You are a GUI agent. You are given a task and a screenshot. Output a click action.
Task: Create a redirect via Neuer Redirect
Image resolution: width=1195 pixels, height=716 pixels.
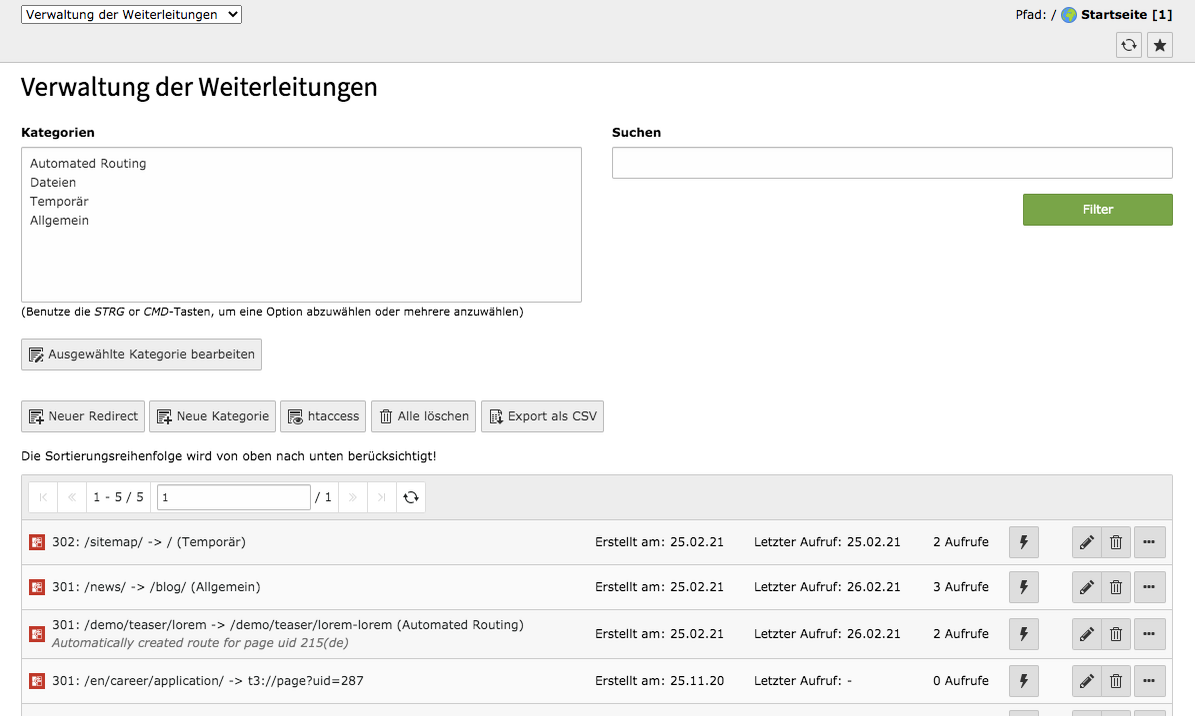coord(83,416)
